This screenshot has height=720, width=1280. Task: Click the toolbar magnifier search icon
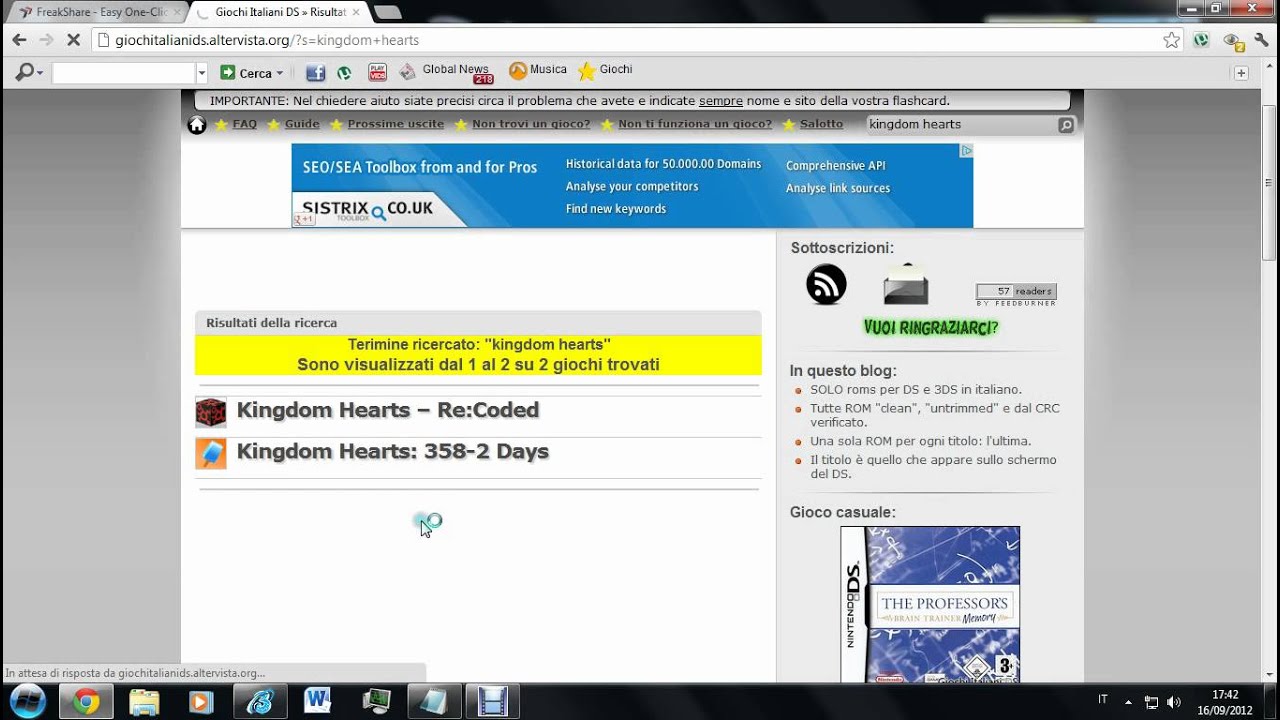pos(22,73)
